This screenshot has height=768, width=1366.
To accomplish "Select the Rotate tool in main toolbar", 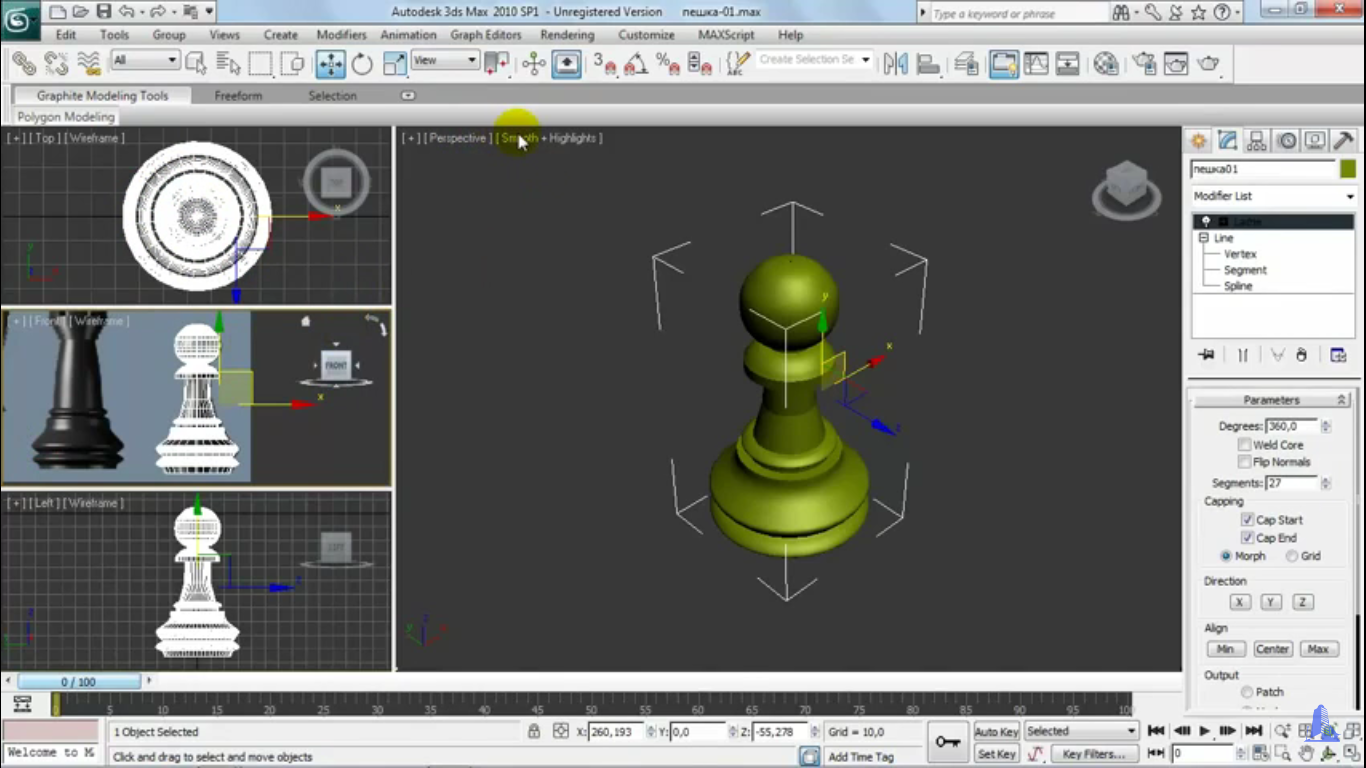I will coord(362,65).
